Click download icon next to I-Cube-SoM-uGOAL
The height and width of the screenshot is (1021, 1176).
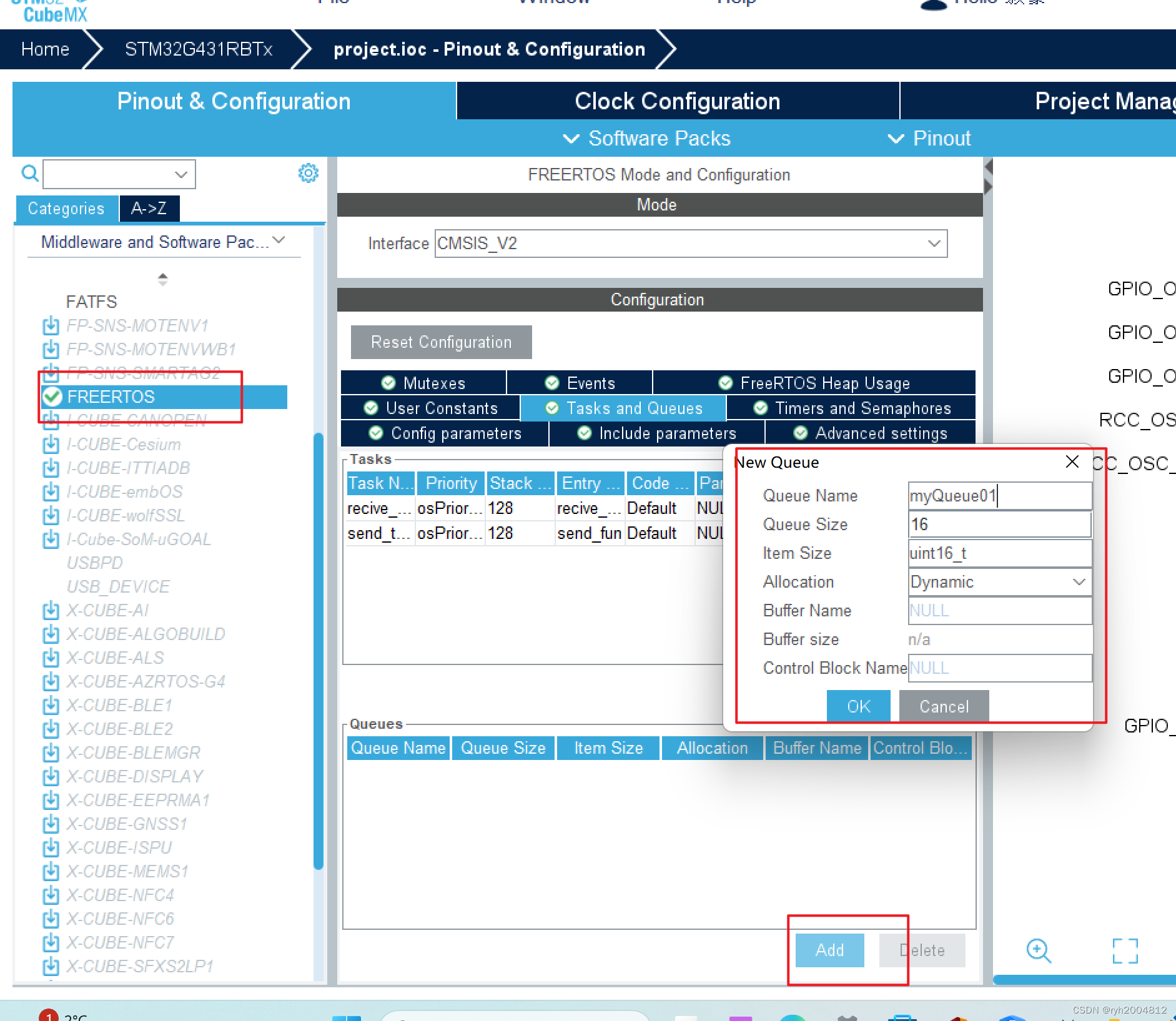[51, 539]
